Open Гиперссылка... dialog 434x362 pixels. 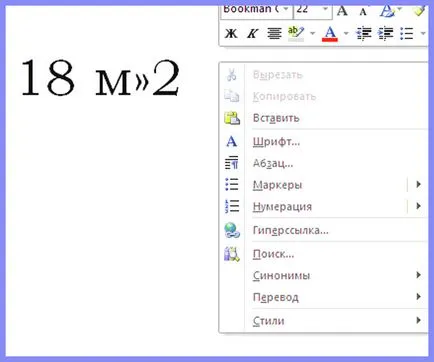click(x=291, y=230)
